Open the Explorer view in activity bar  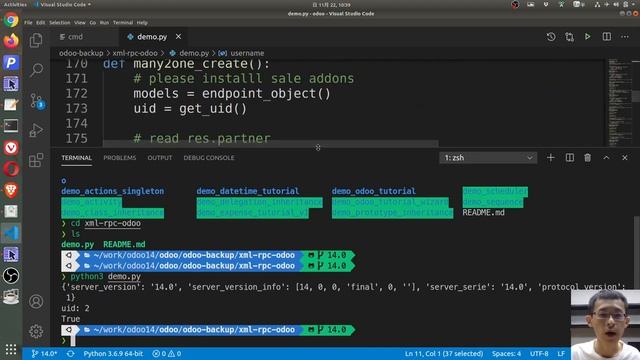pos(36,40)
